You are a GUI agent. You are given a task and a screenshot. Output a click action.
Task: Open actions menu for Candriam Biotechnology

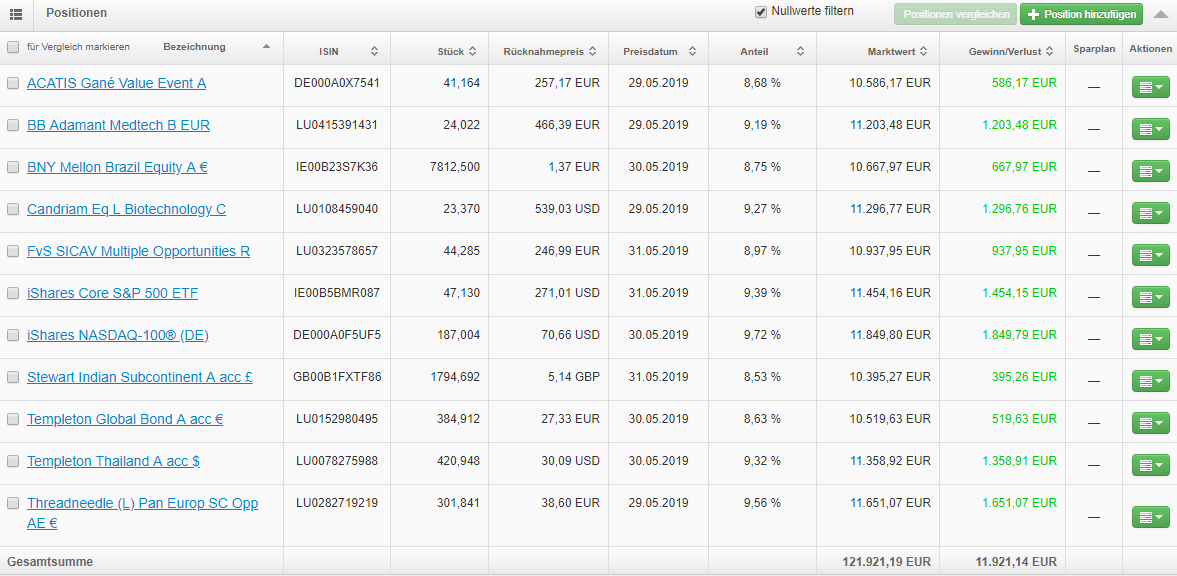pos(1150,214)
